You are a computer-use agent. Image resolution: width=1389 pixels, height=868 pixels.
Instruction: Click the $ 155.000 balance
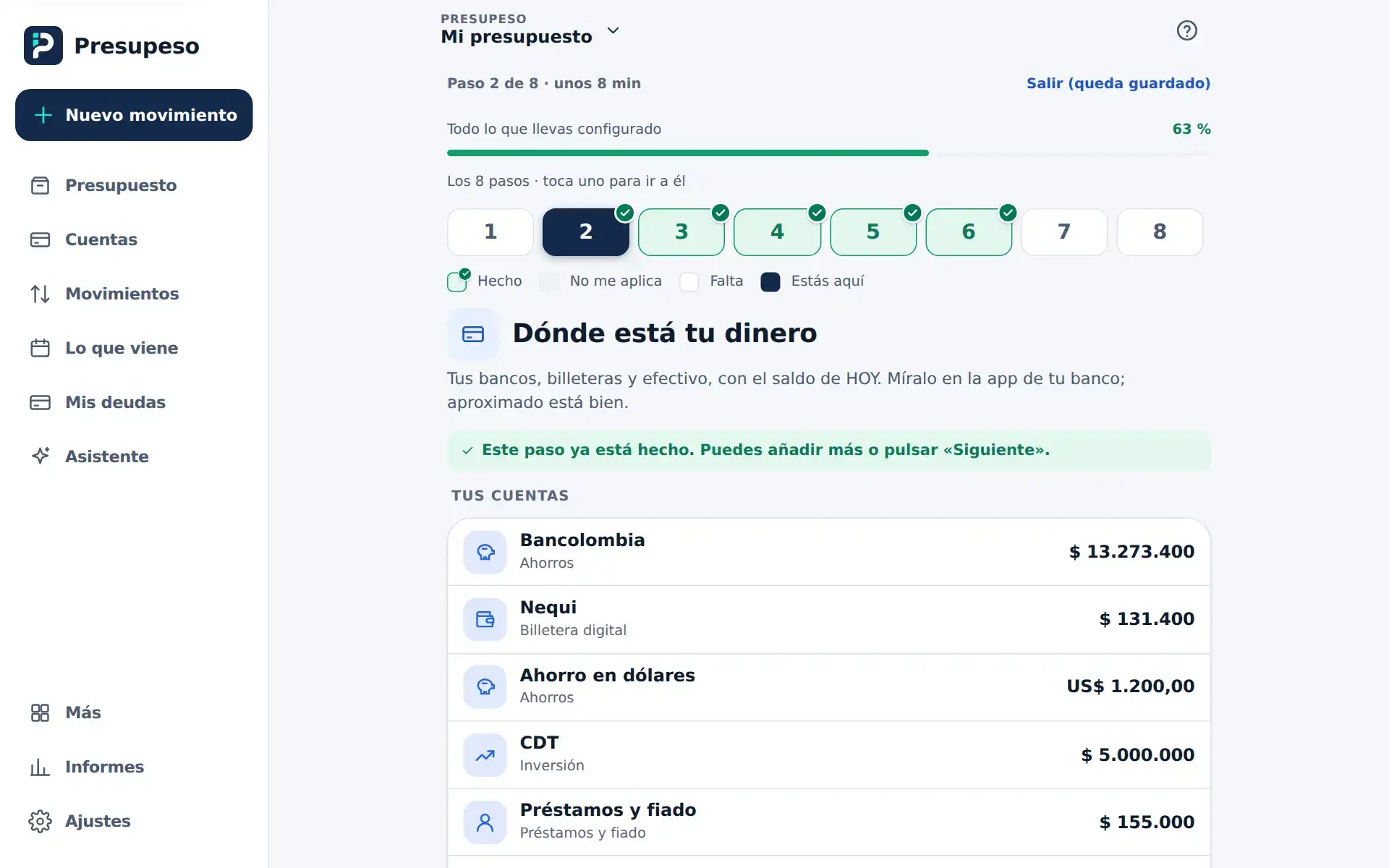1147,822
